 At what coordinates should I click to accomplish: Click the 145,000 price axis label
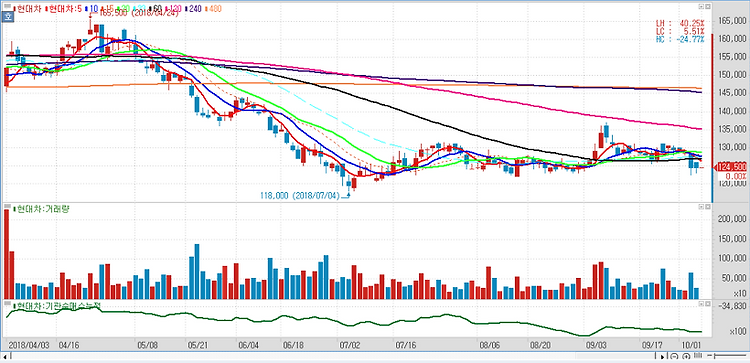[733, 93]
